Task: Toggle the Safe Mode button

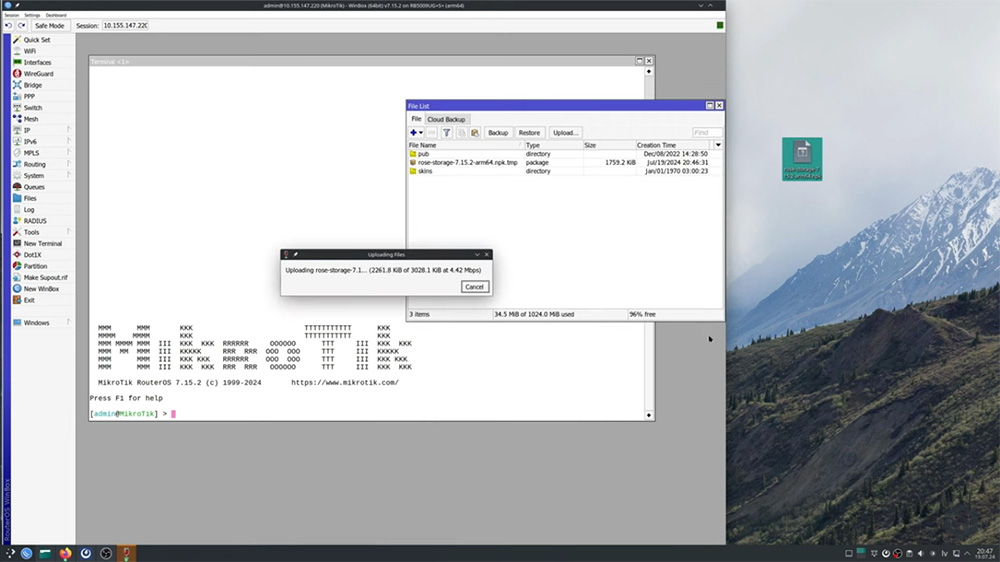Action: 49,26
